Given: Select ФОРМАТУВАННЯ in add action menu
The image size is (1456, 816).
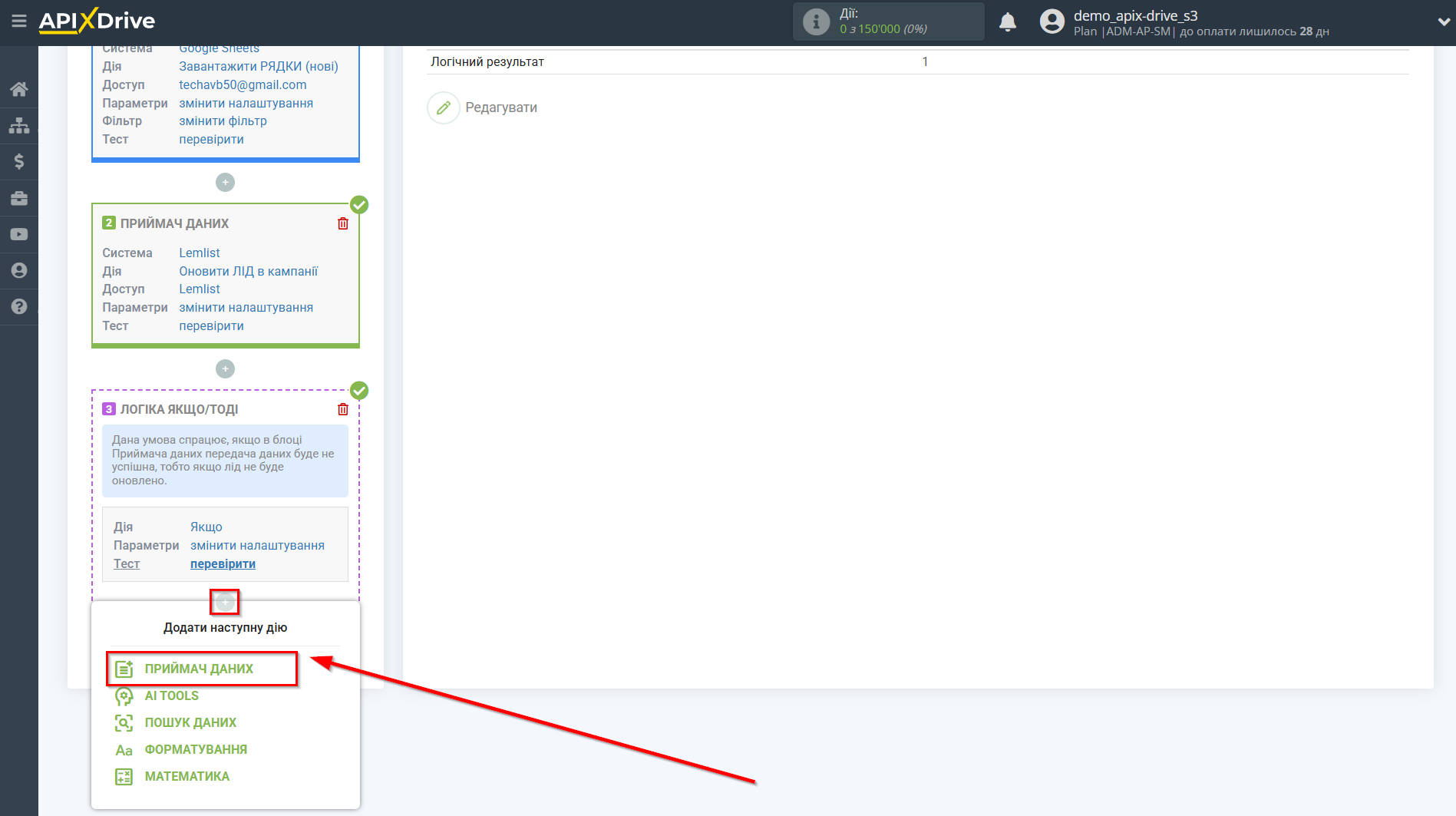Looking at the screenshot, I should click(196, 749).
